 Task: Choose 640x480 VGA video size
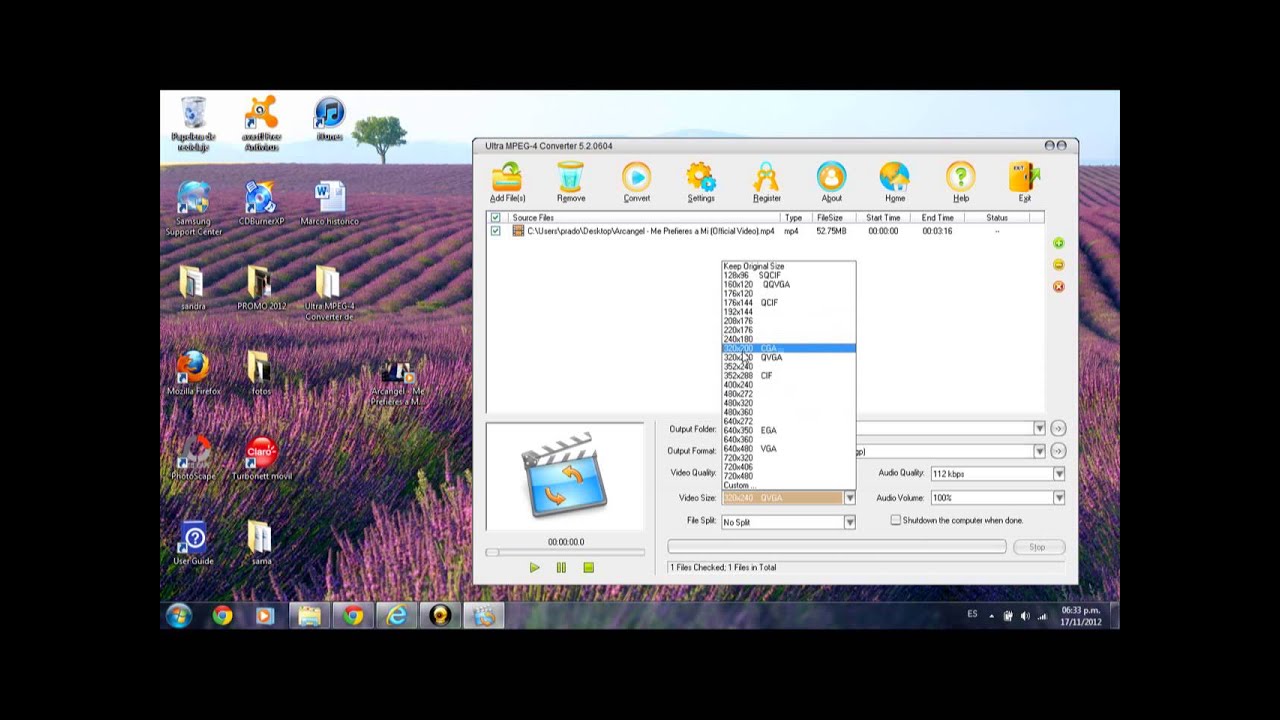pyautogui.click(x=789, y=449)
